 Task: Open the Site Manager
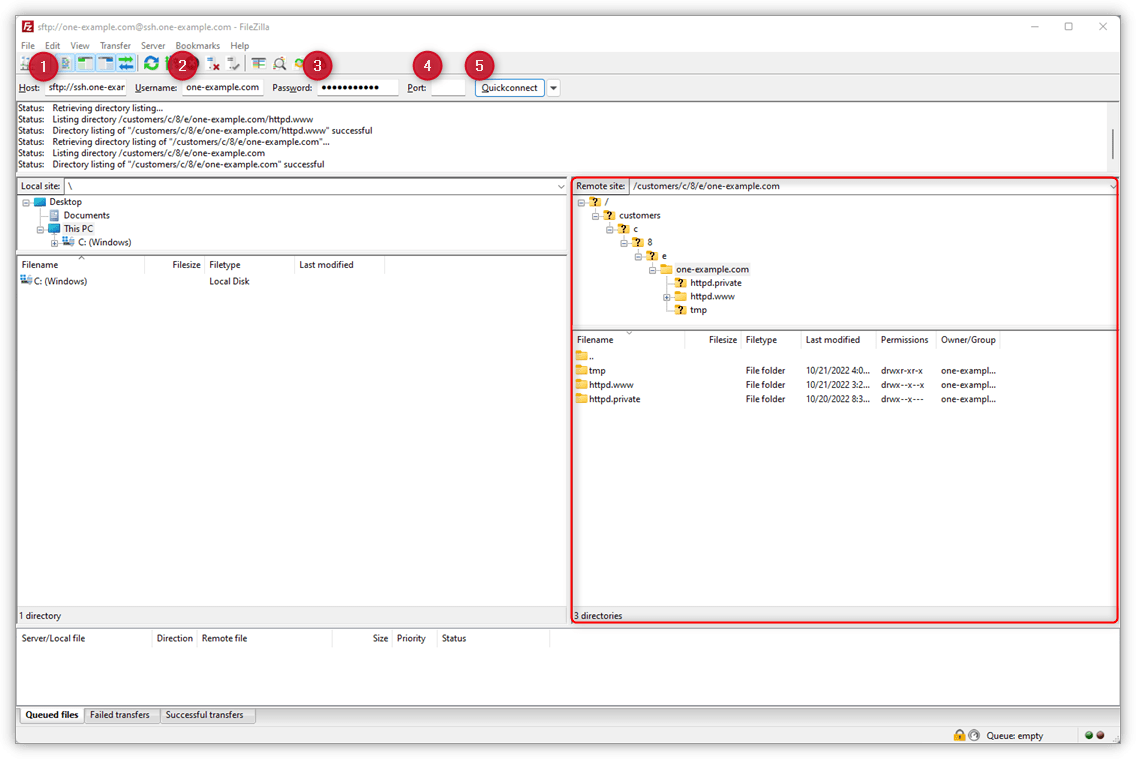(23, 63)
